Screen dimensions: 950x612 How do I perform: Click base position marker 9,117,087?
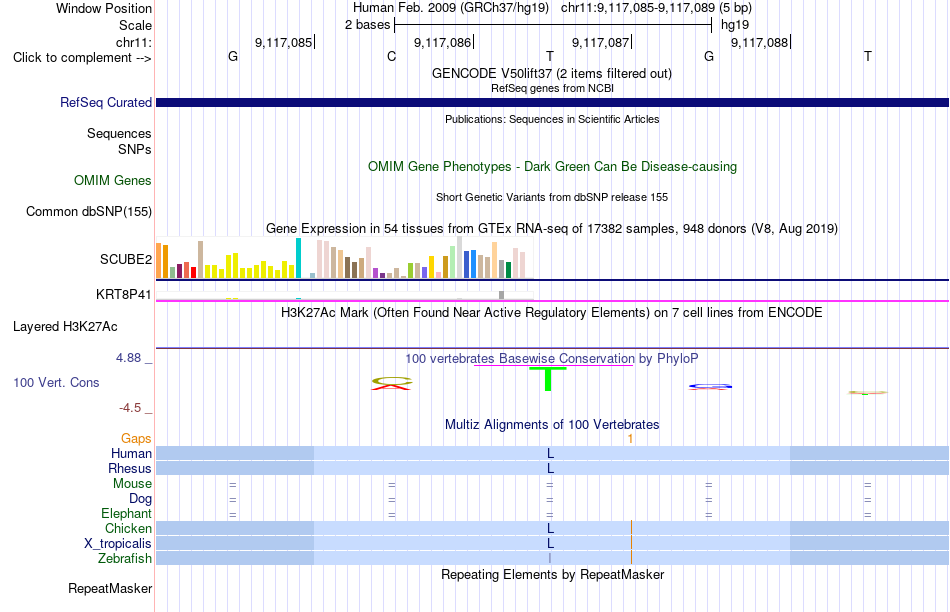[x=602, y=42]
